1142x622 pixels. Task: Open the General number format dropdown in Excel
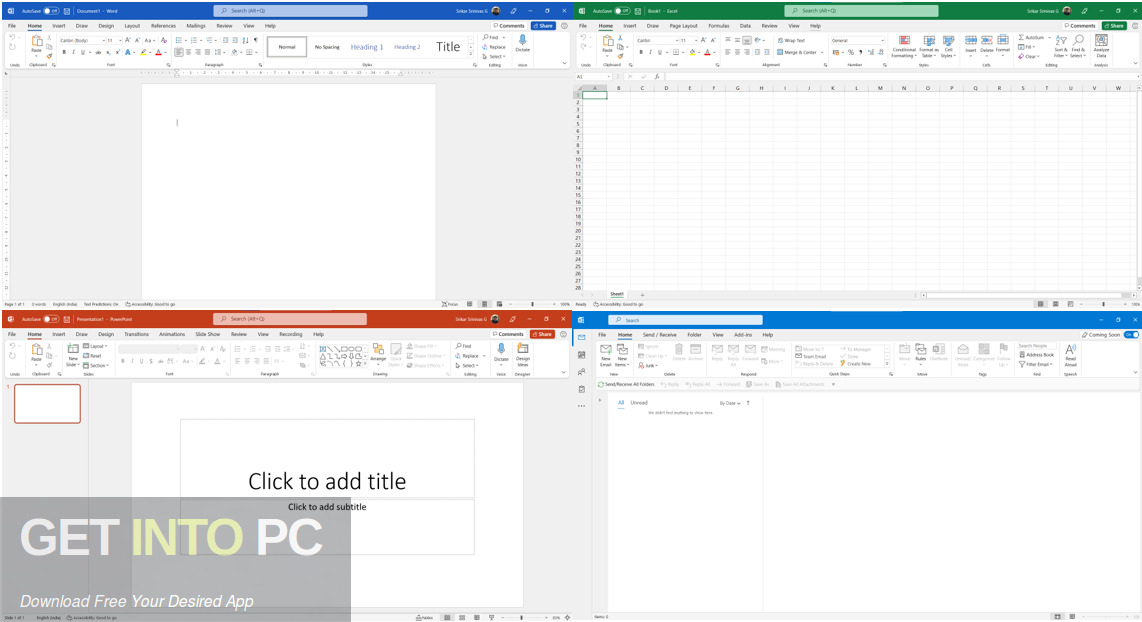pos(882,41)
